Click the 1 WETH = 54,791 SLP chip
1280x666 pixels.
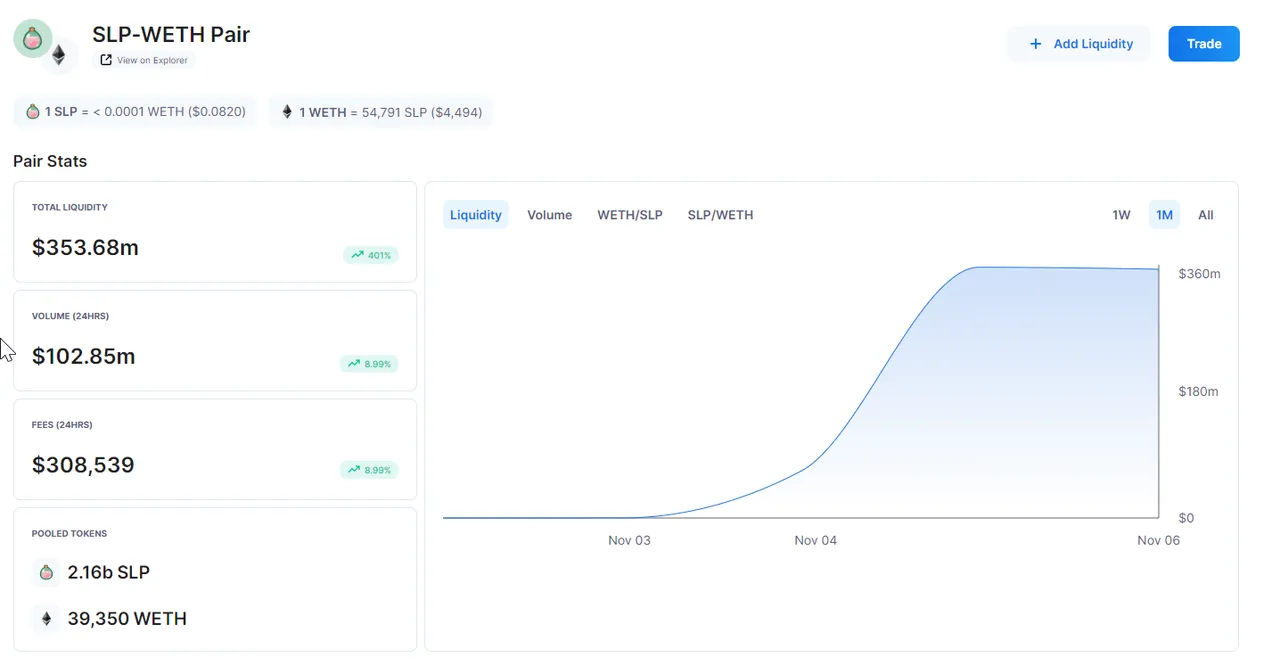[x=381, y=112]
